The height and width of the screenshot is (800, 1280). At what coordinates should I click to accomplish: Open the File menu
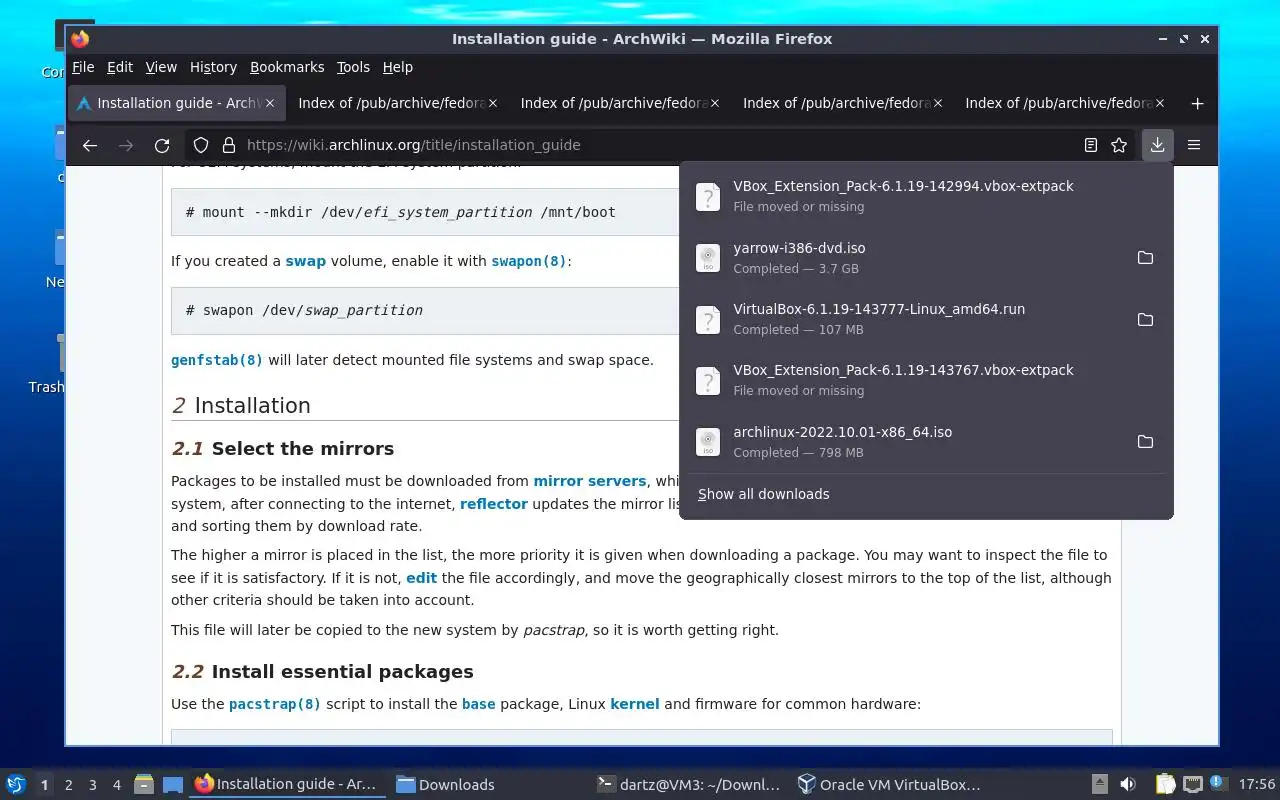point(83,67)
